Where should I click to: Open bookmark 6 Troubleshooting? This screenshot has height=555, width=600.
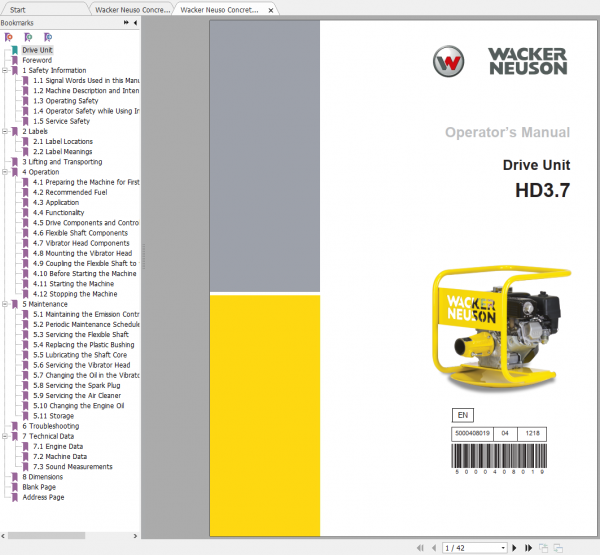tap(51, 426)
